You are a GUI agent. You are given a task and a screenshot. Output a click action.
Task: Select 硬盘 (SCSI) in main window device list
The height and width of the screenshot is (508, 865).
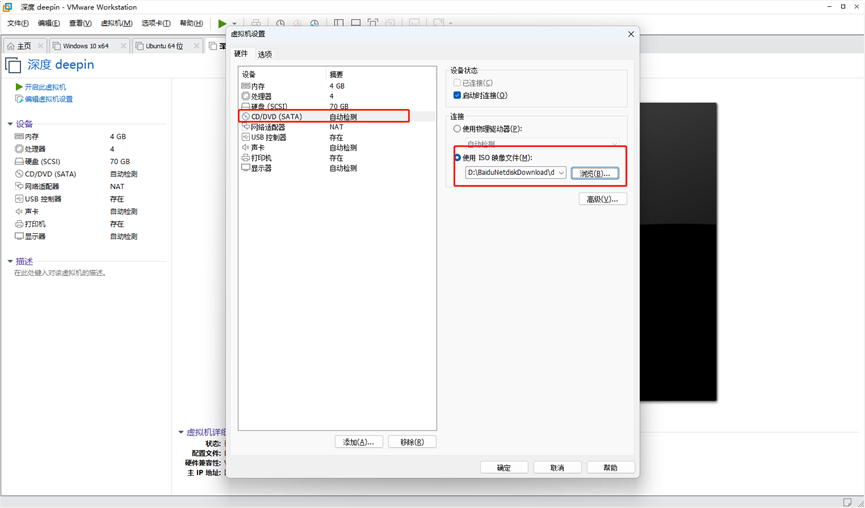[77, 162]
